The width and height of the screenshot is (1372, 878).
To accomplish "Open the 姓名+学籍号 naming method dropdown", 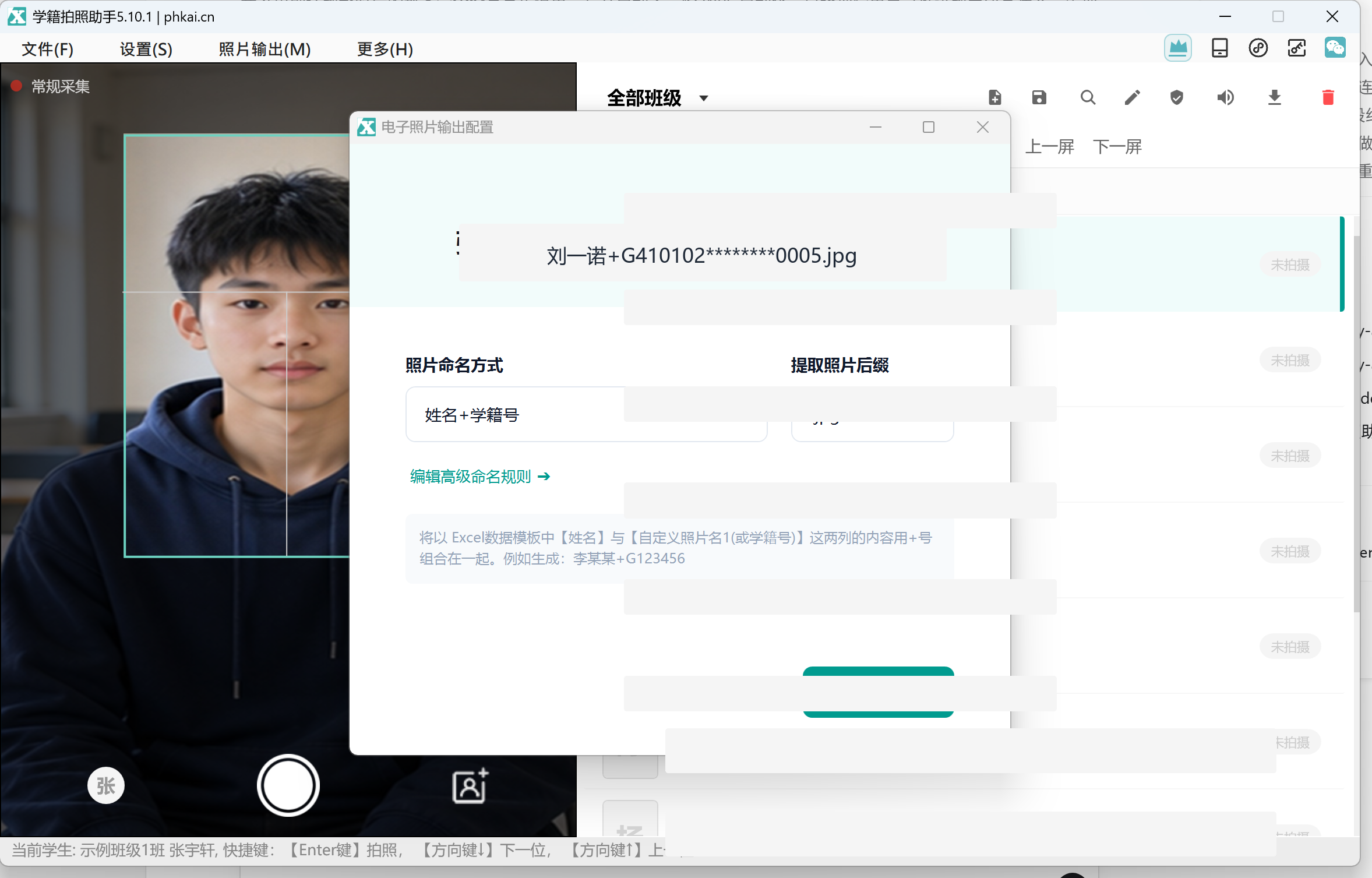I will click(586, 414).
